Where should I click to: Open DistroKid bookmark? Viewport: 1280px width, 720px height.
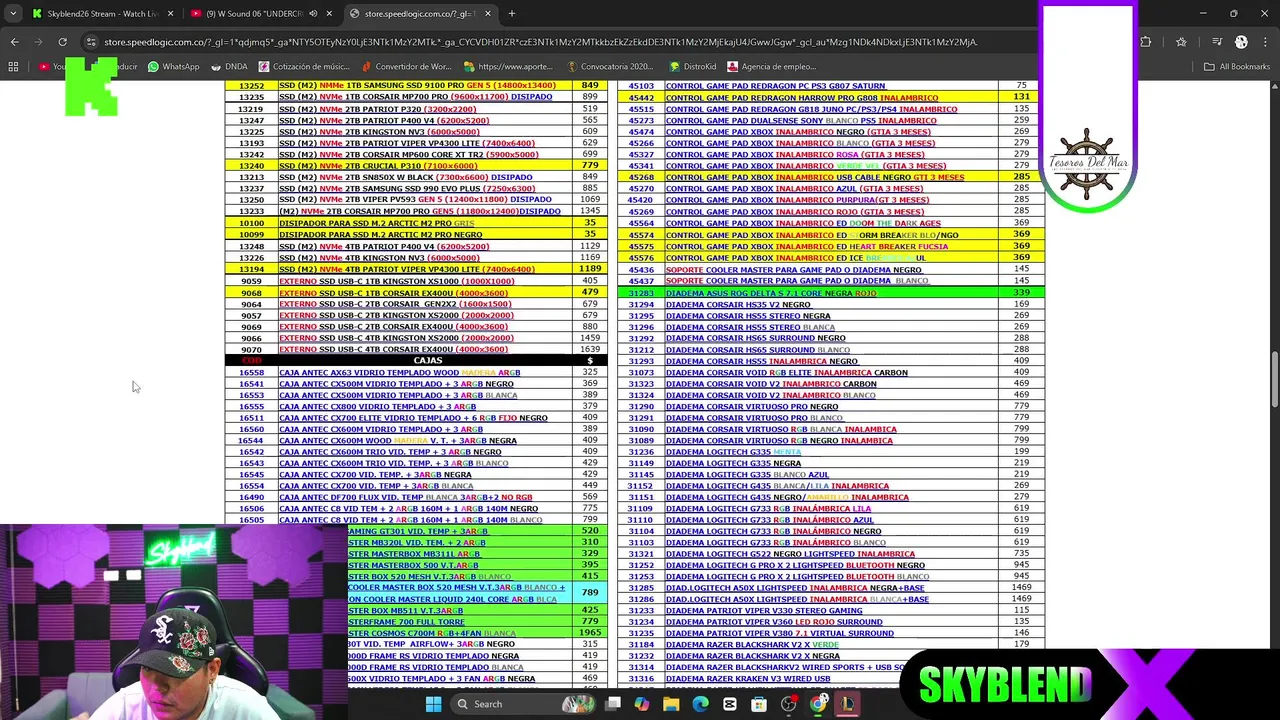(691, 67)
